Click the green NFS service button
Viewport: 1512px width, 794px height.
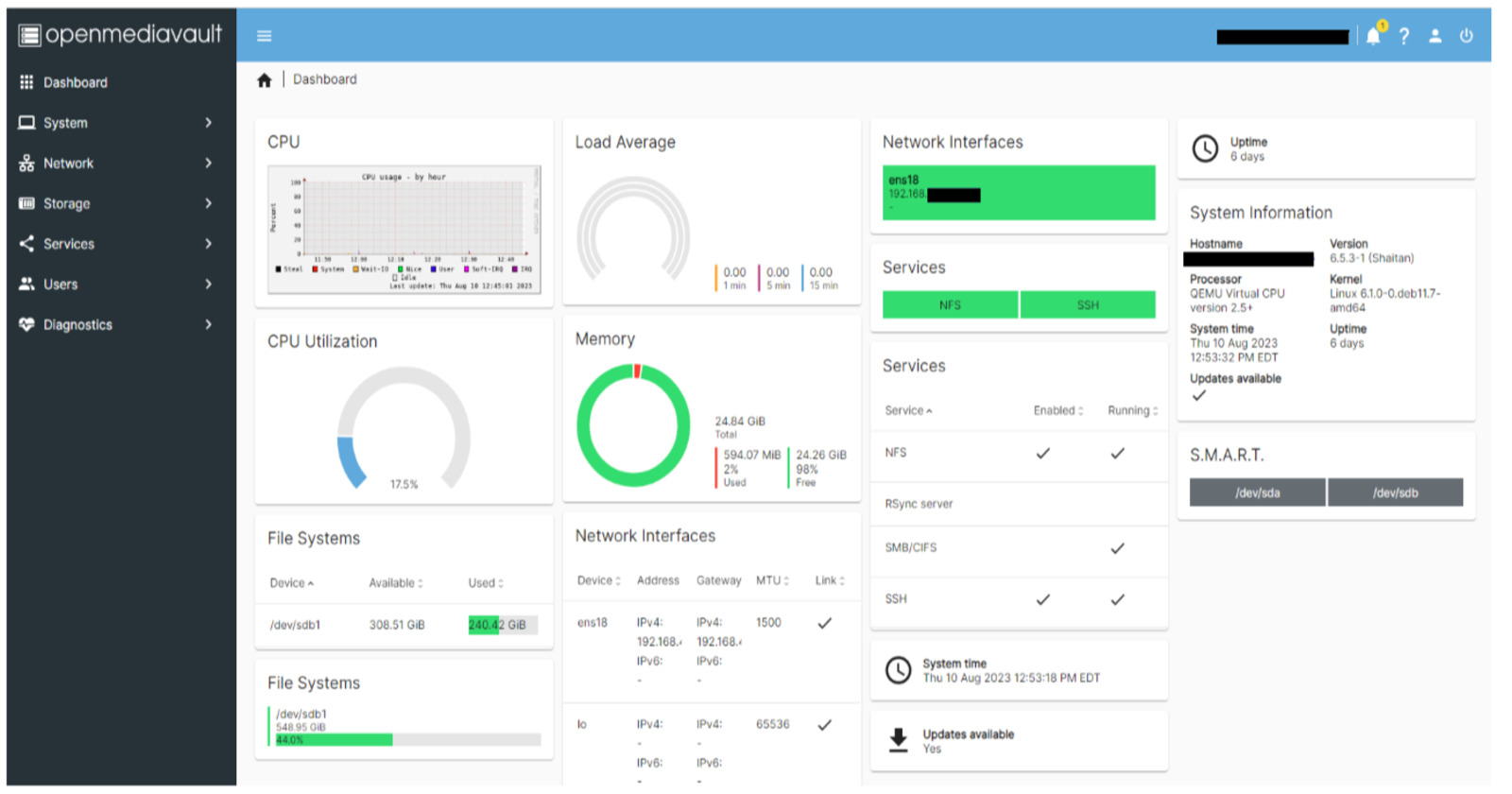pos(950,305)
